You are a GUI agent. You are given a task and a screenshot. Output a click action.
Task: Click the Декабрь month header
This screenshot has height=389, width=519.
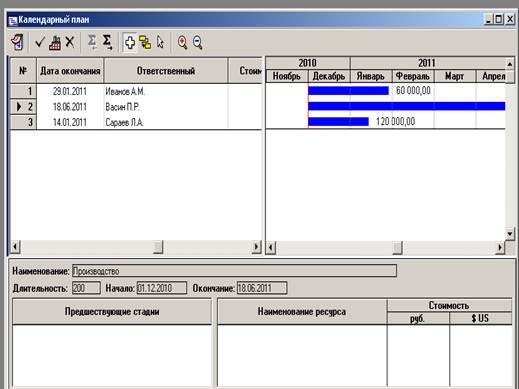tap(329, 76)
